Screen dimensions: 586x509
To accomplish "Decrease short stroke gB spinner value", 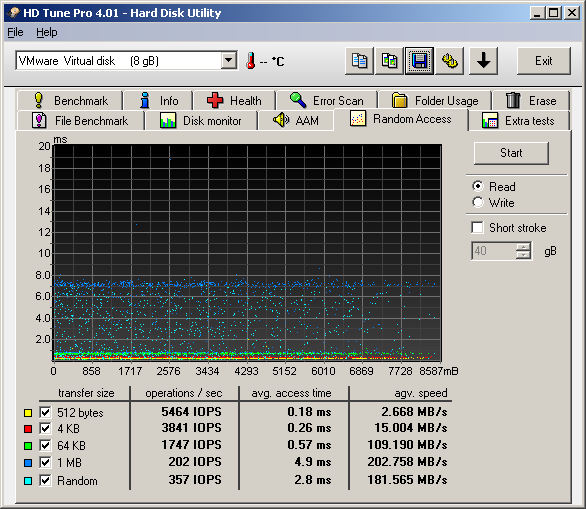I will [x=523, y=254].
